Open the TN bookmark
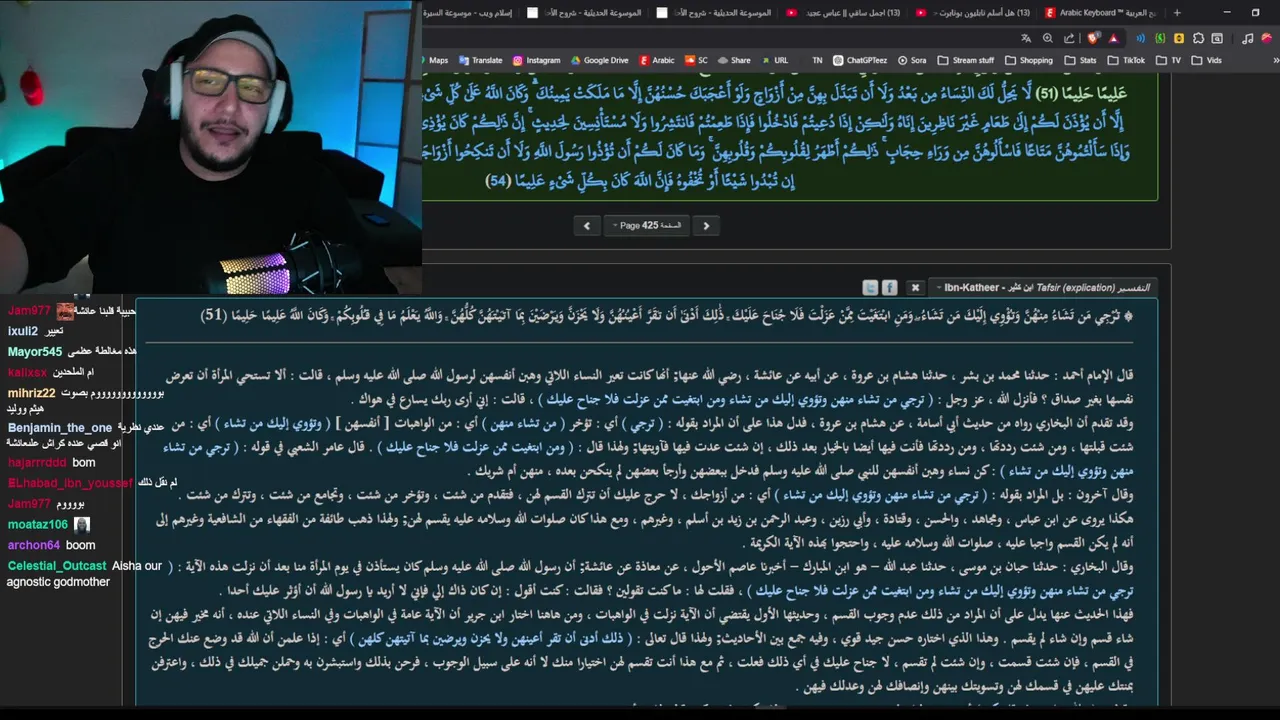The width and height of the screenshot is (1280, 720). 818,60
